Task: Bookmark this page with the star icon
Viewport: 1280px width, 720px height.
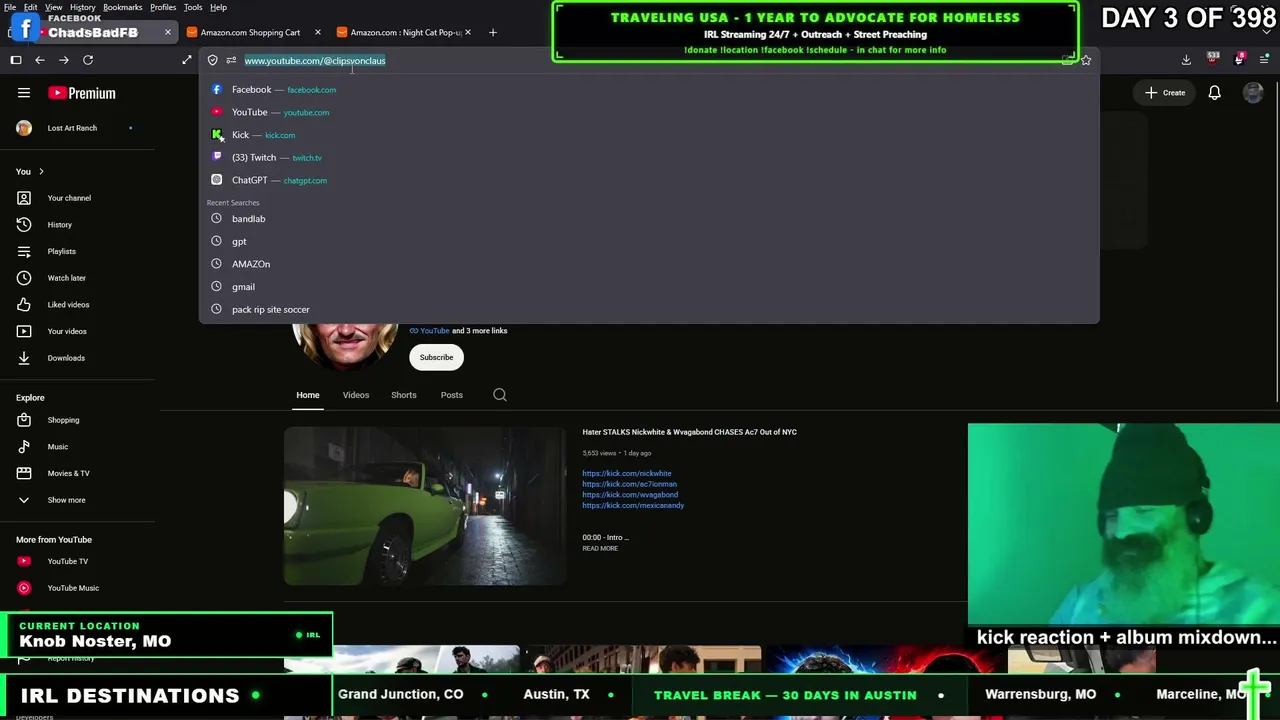Action: coord(1086,60)
